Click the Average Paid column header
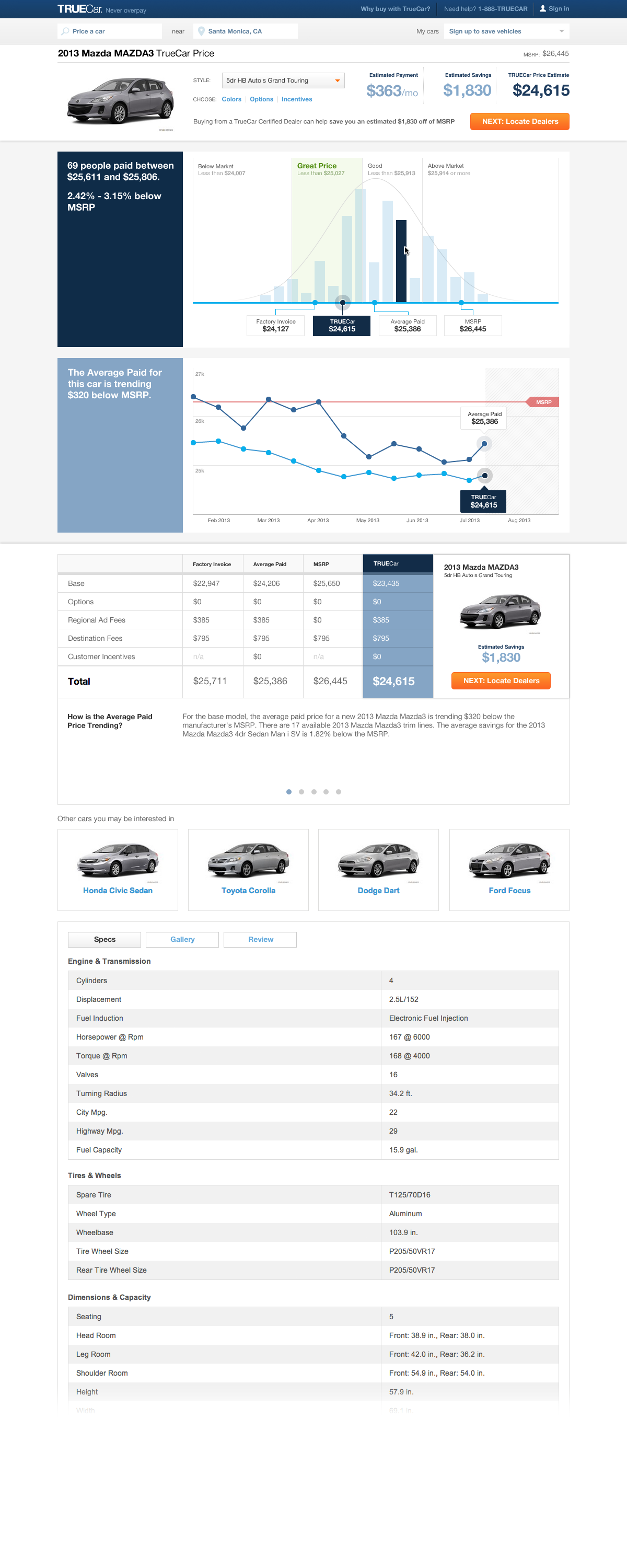Image resolution: width=627 pixels, height=1568 pixels. coord(273,563)
